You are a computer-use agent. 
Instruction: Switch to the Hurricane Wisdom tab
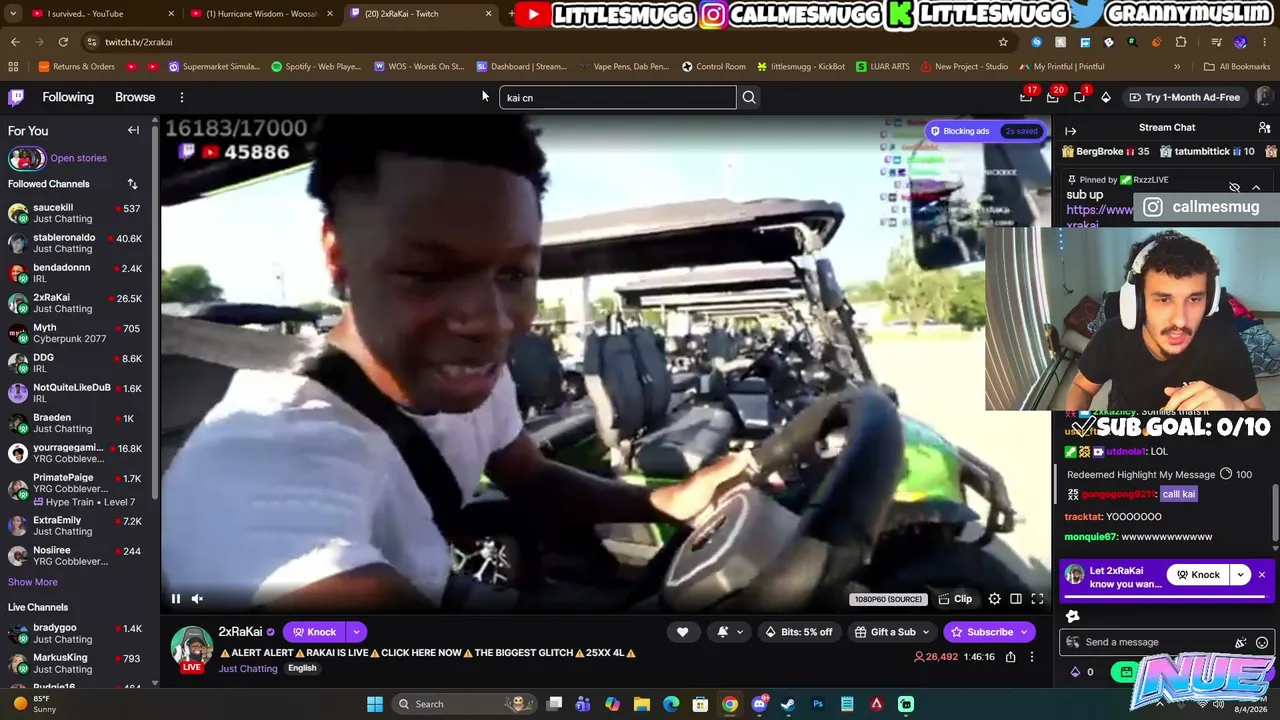[x=262, y=14]
